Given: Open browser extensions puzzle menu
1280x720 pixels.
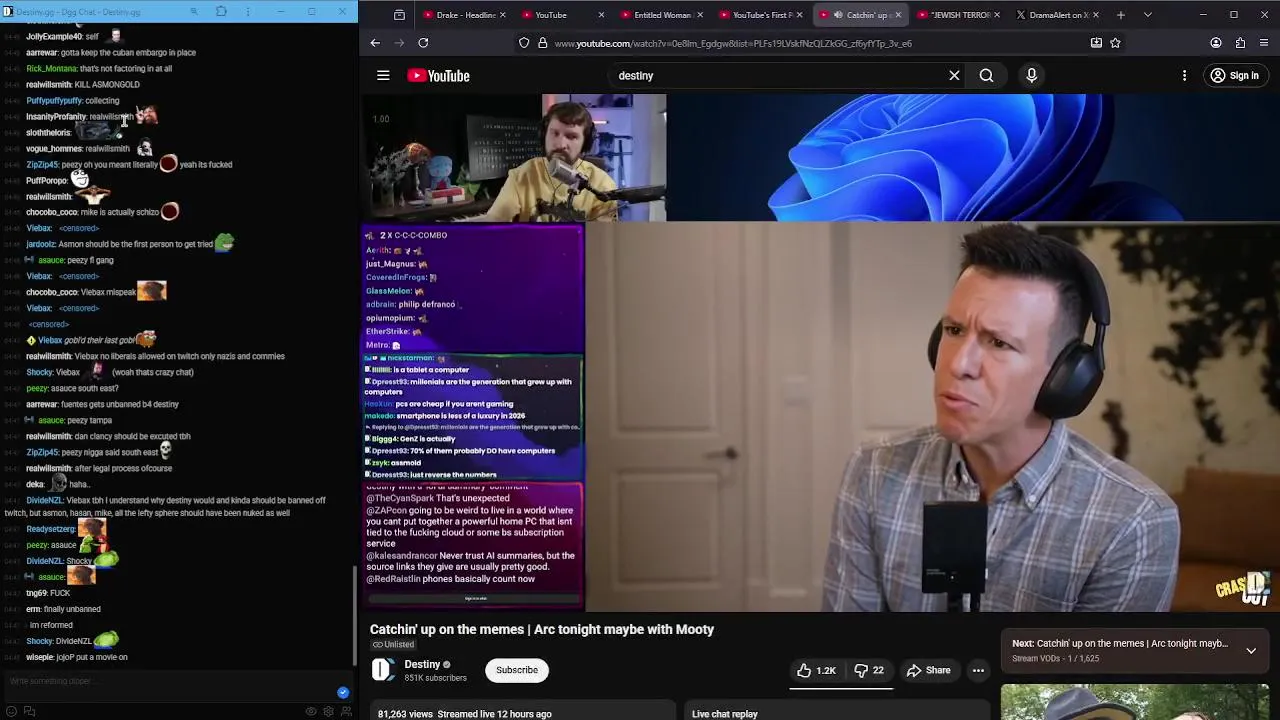Looking at the screenshot, I should pos(1240,43).
